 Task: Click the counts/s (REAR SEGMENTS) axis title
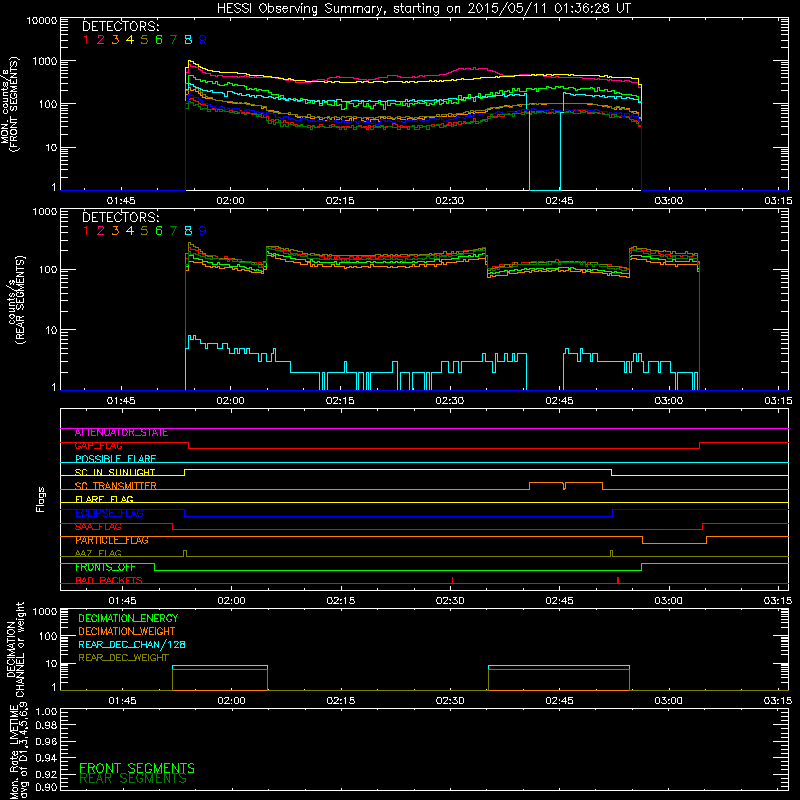coord(15,300)
